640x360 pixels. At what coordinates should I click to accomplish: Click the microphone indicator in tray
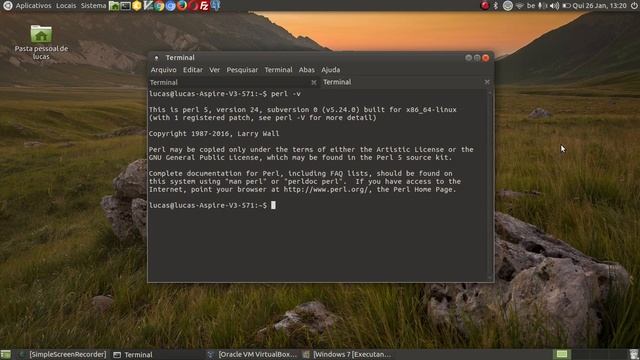tap(541, 6)
